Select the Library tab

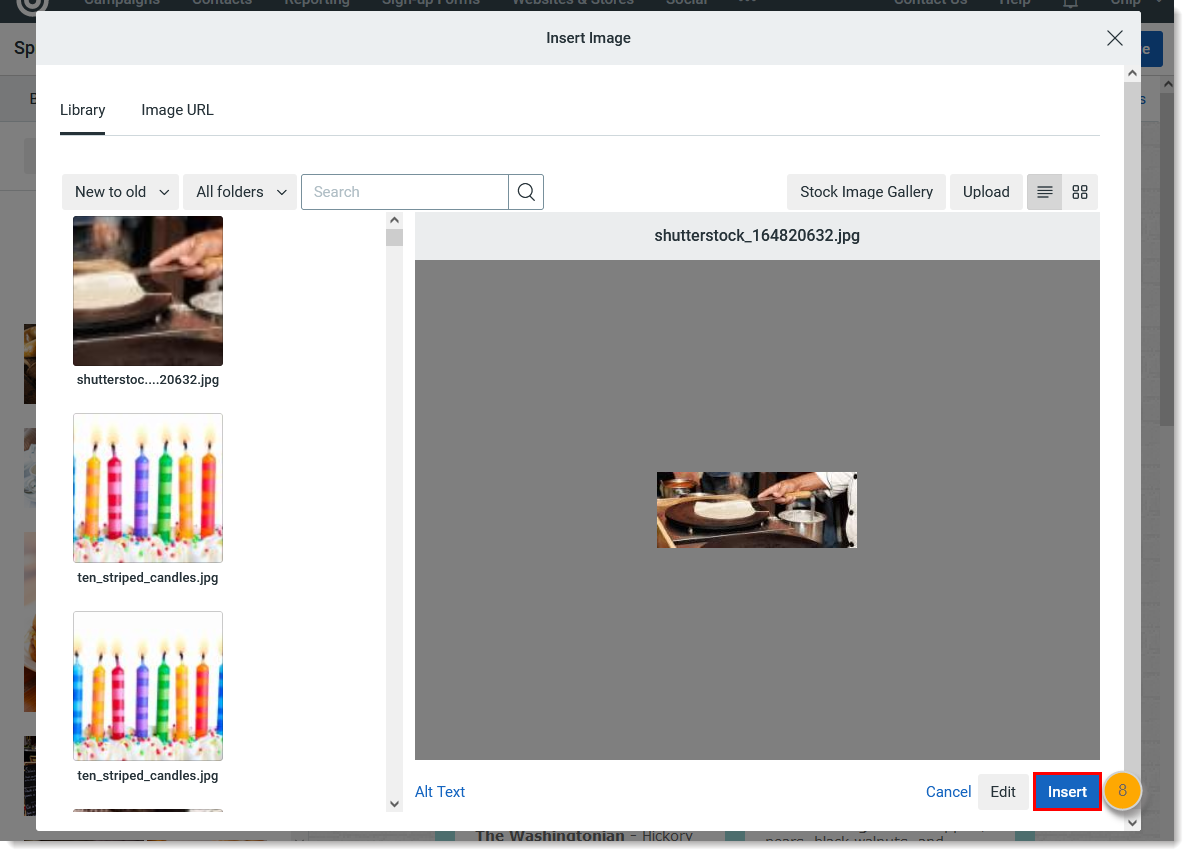[x=83, y=110]
